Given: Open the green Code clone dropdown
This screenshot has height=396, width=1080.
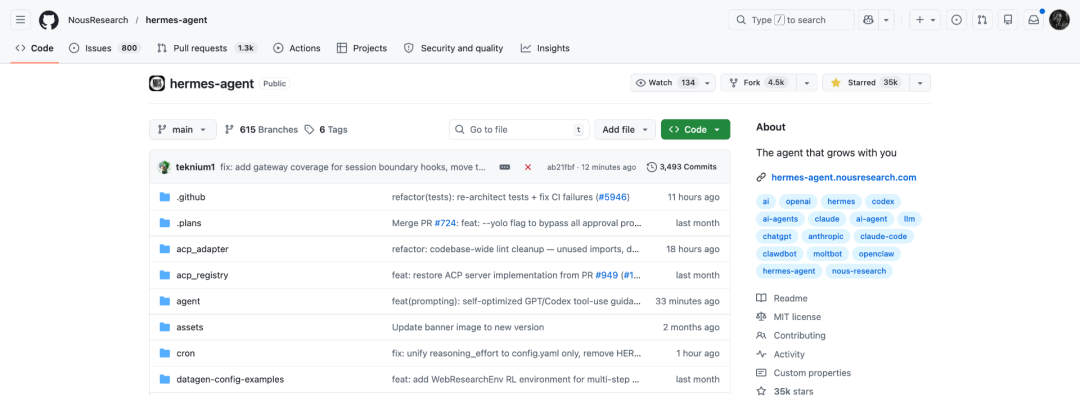Looking at the screenshot, I should [695, 129].
